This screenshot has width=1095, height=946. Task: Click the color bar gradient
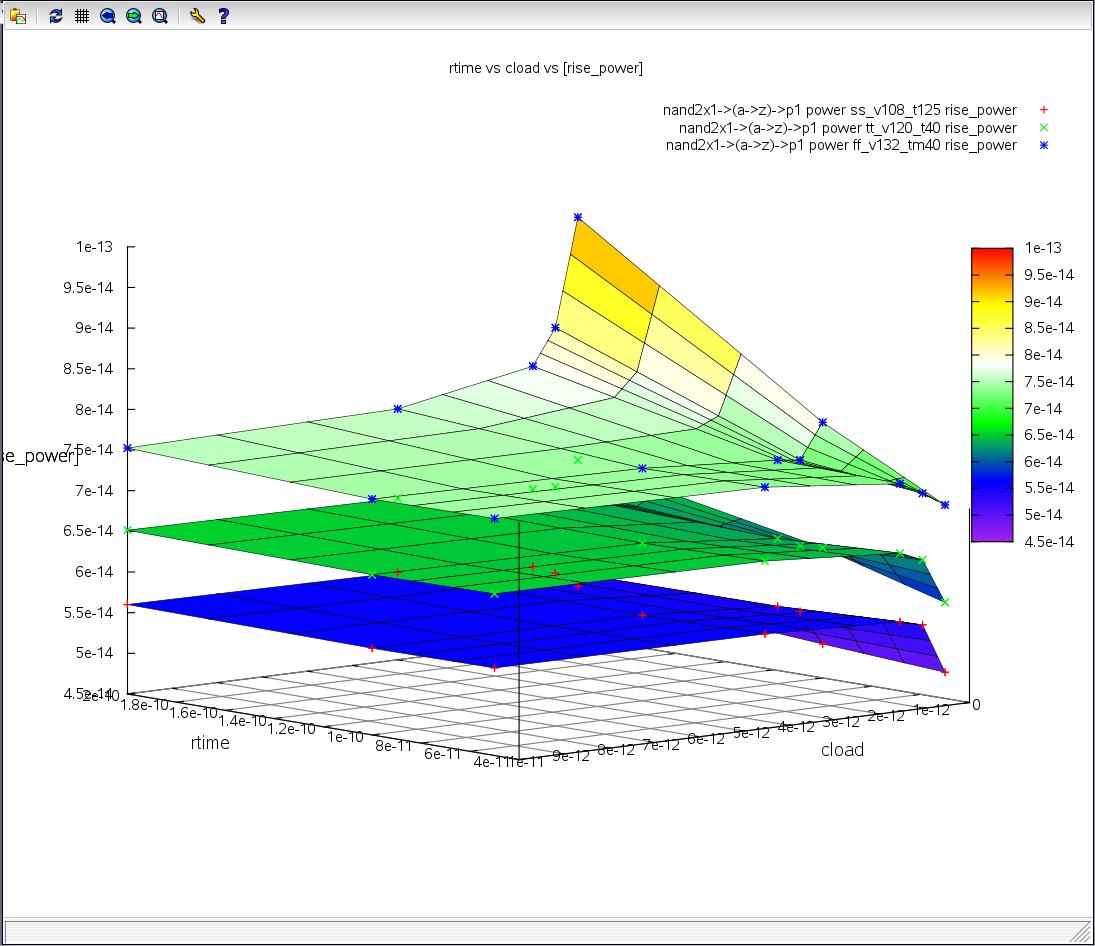[x=992, y=394]
